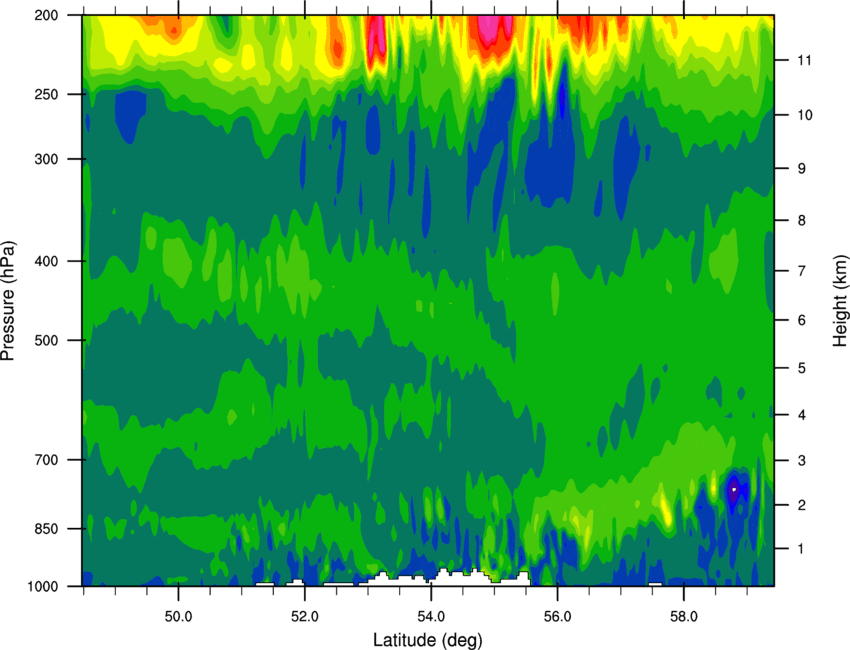The image size is (850, 650).
Task: Click the purple minimum spot near 59 degrees
Action: point(733,490)
